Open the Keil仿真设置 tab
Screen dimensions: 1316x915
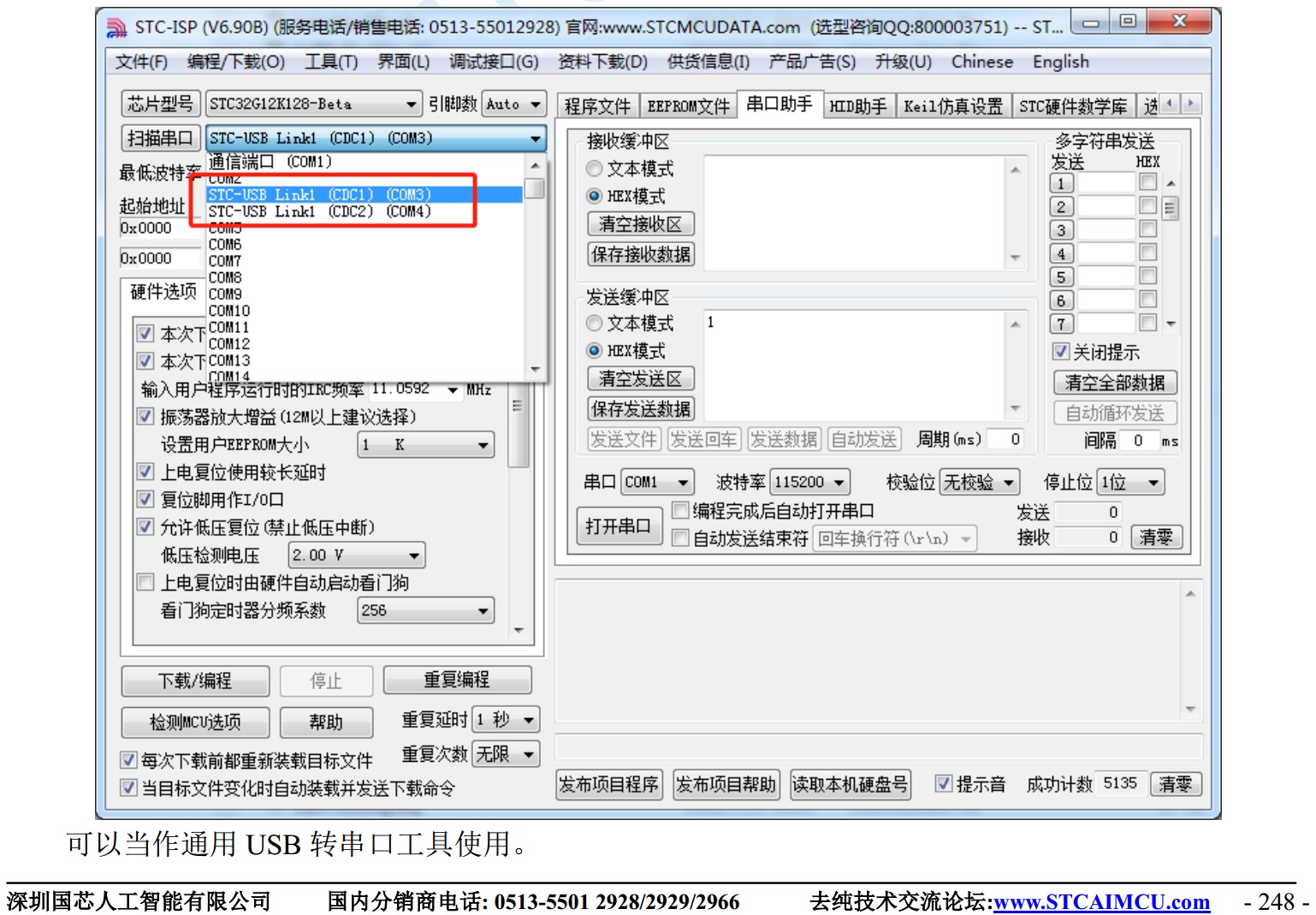point(953,106)
